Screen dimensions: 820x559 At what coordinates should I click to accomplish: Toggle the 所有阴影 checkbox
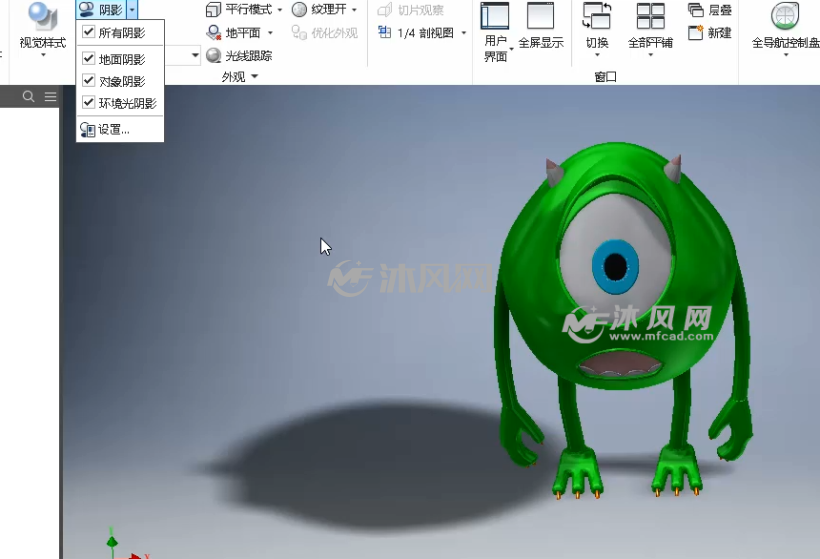click(x=88, y=32)
